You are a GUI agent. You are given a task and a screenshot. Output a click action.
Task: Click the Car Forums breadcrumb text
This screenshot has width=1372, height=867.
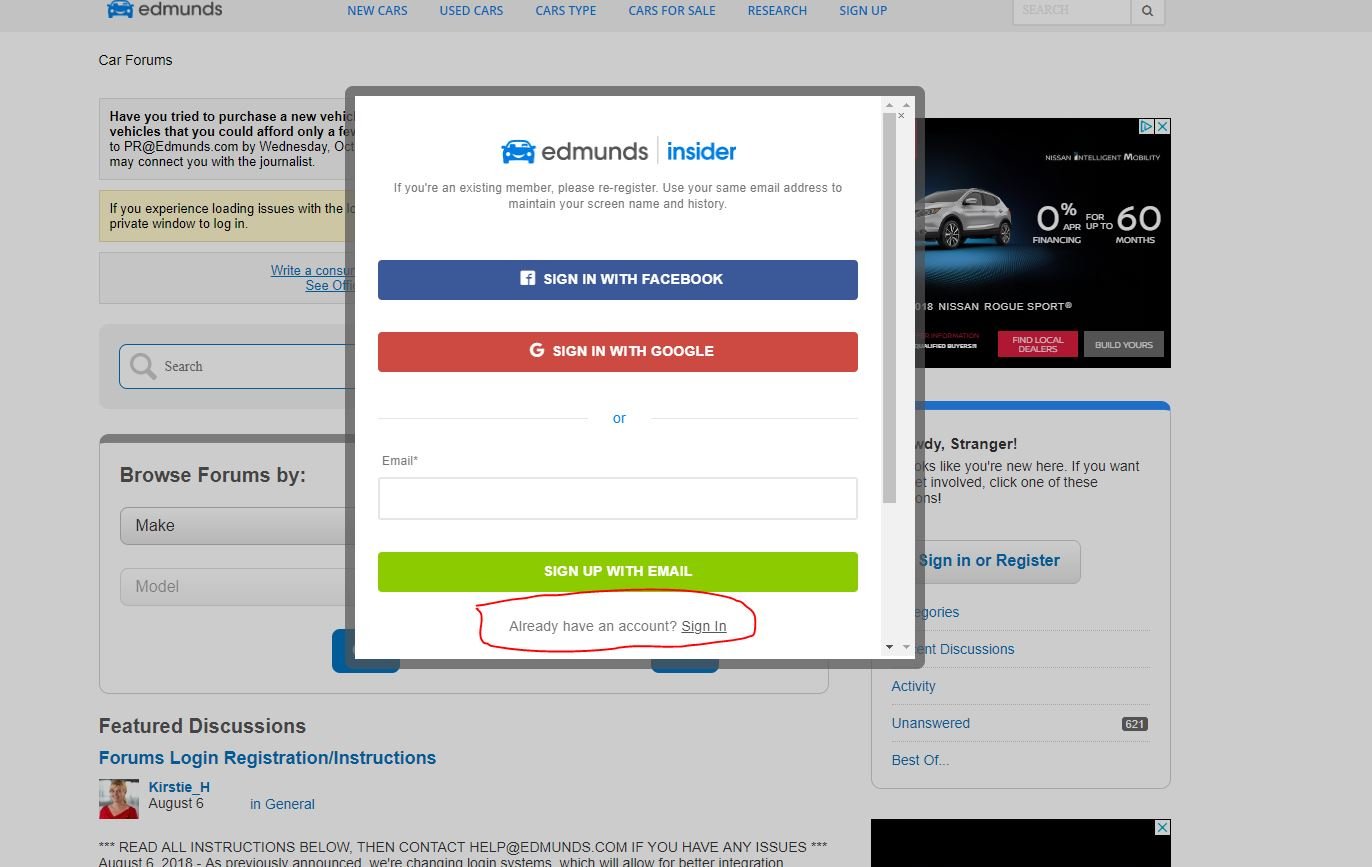[135, 60]
